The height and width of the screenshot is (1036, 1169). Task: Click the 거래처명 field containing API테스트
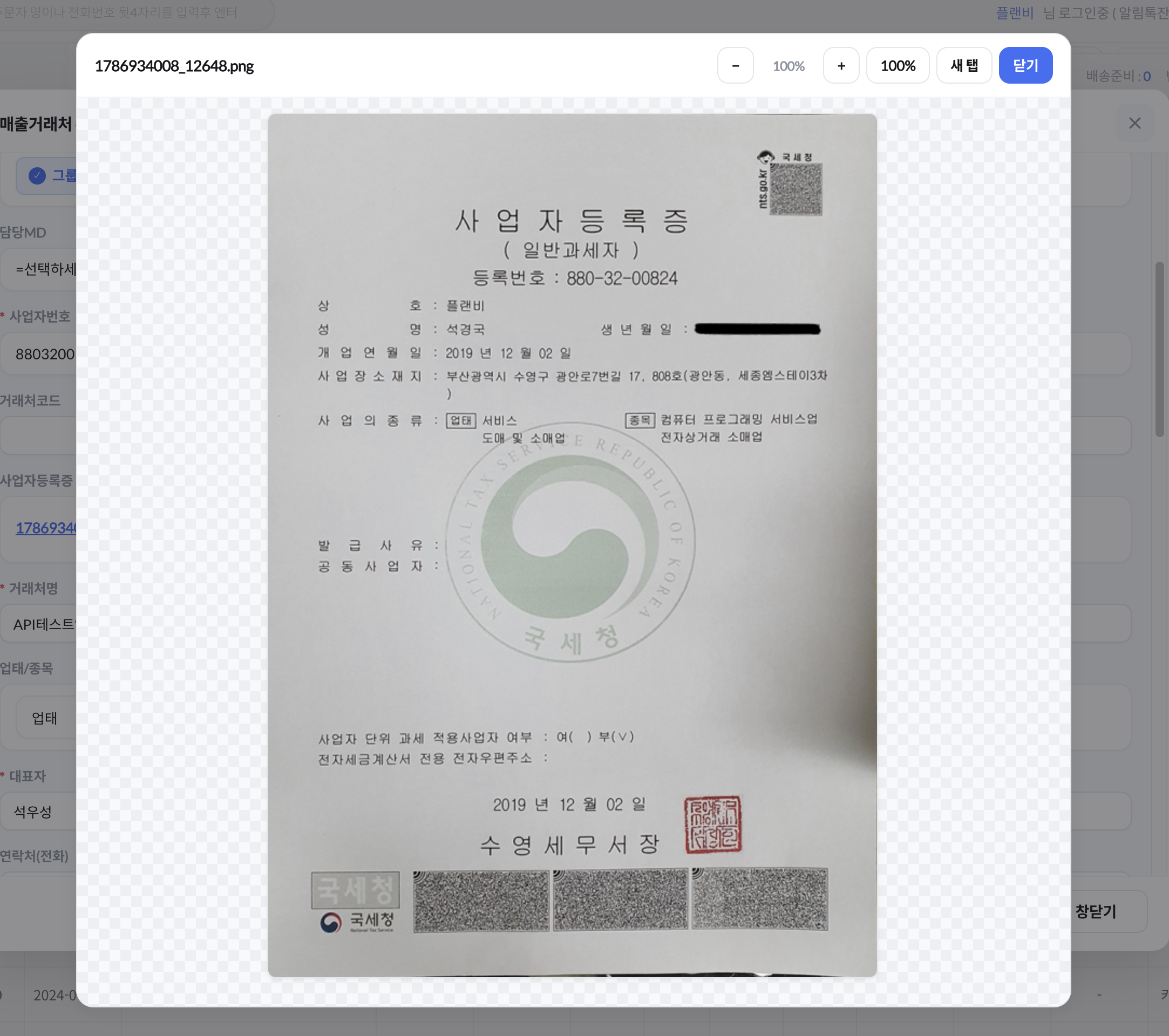[x=38, y=624]
